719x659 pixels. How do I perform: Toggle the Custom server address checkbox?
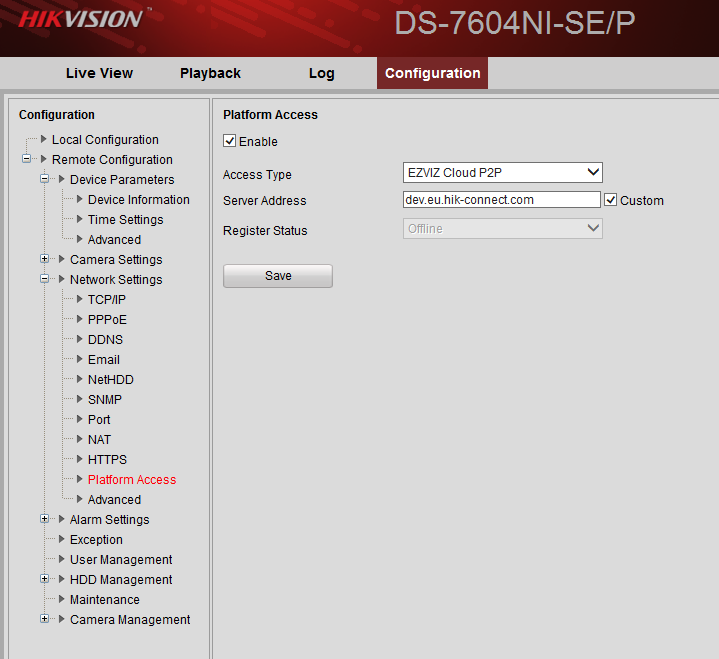tap(611, 200)
